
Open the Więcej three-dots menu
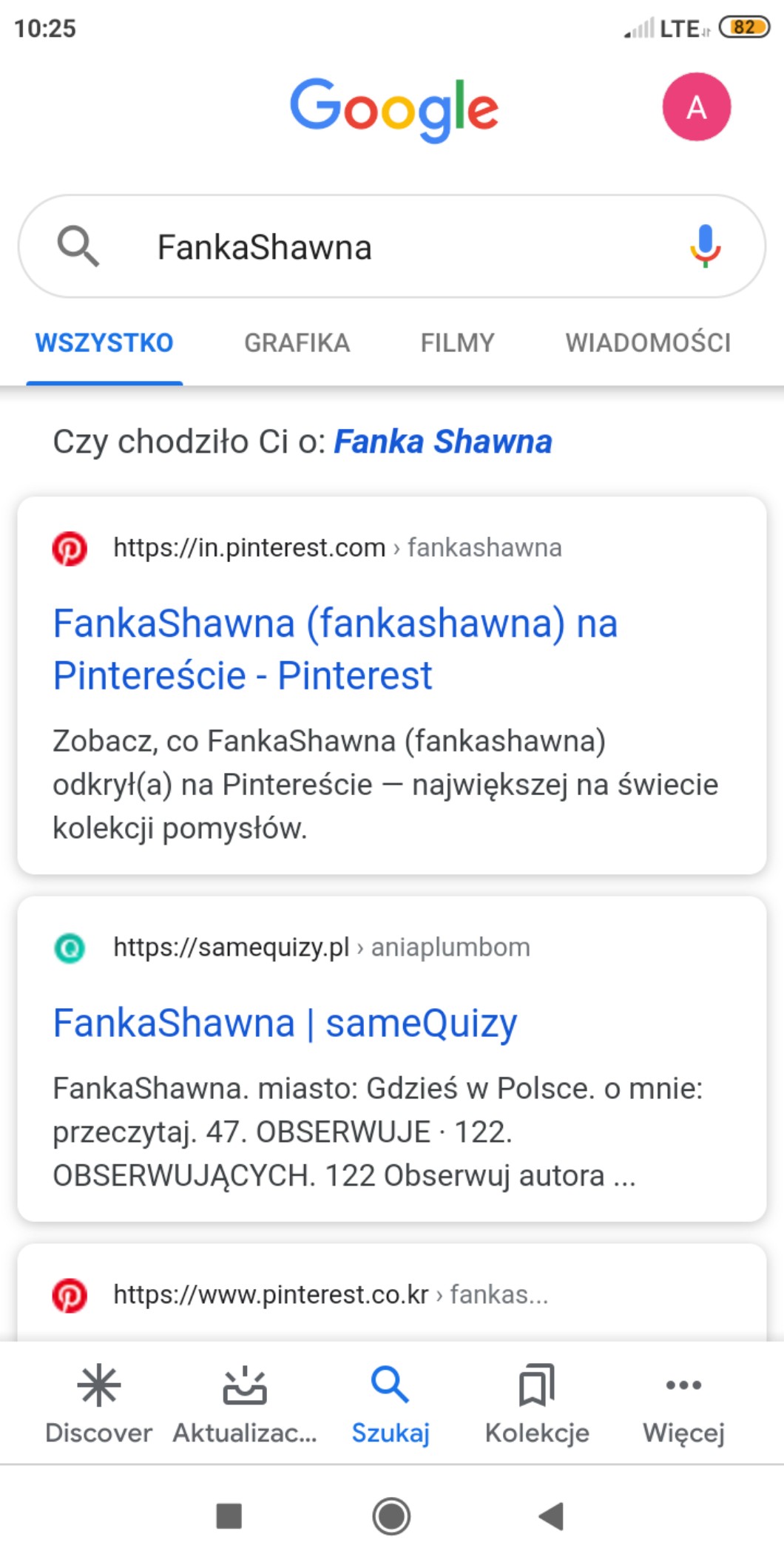pyautogui.click(x=683, y=1385)
